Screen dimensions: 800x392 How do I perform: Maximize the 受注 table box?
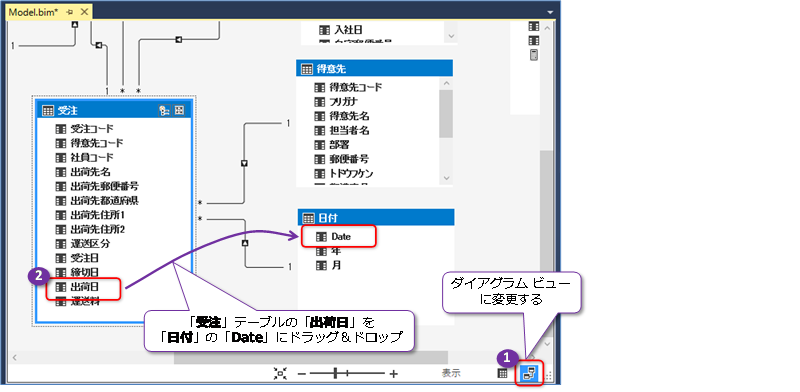click(x=179, y=110)
